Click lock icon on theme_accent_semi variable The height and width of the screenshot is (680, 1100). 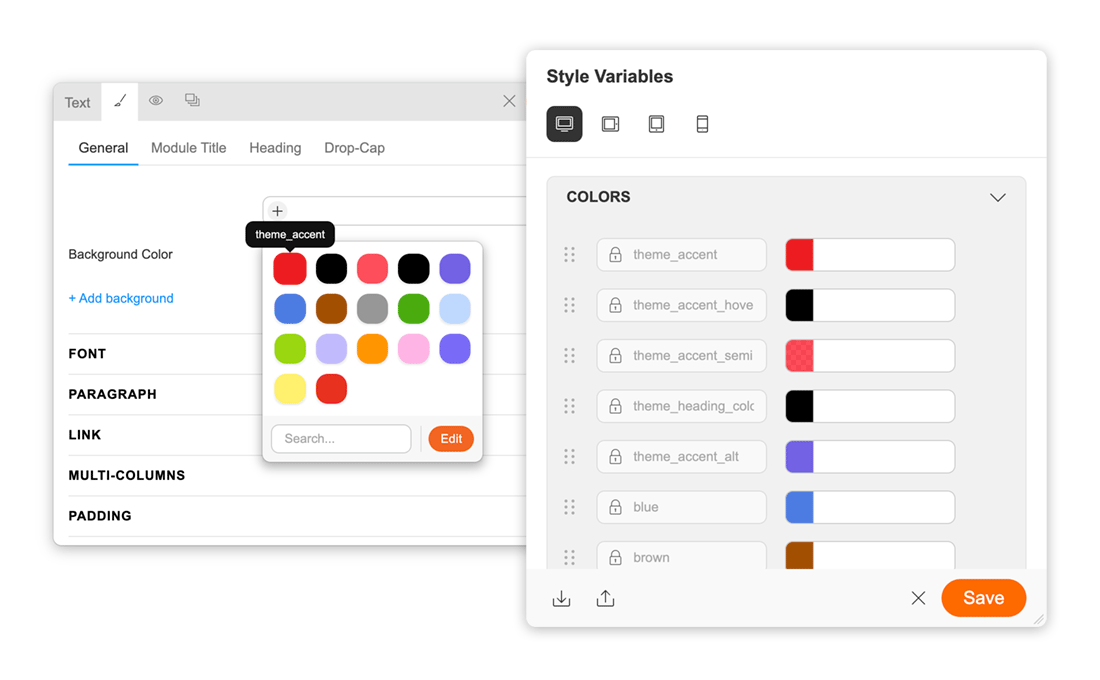tap(615, 355)
